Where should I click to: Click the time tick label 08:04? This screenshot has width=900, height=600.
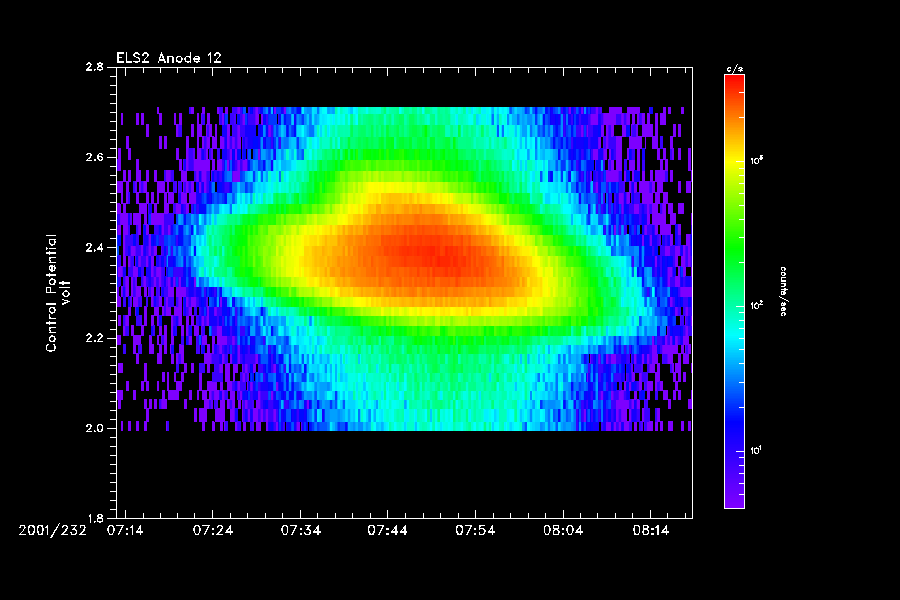[x=563, y=531]
